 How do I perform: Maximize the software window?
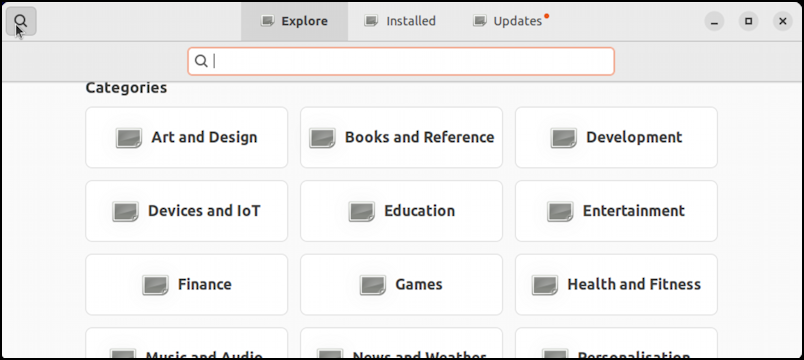pos(748,21)
